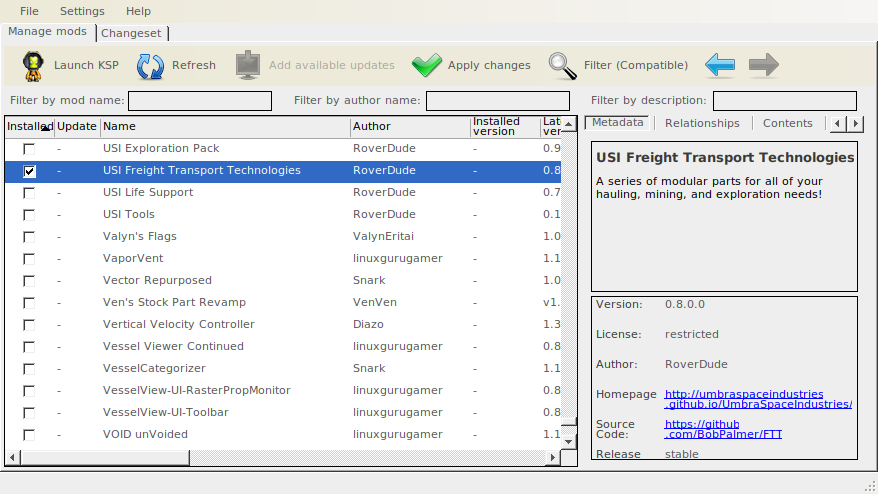Sort by the Author column header
This screenshot has height=494, width=878.
tap(410, 127)
